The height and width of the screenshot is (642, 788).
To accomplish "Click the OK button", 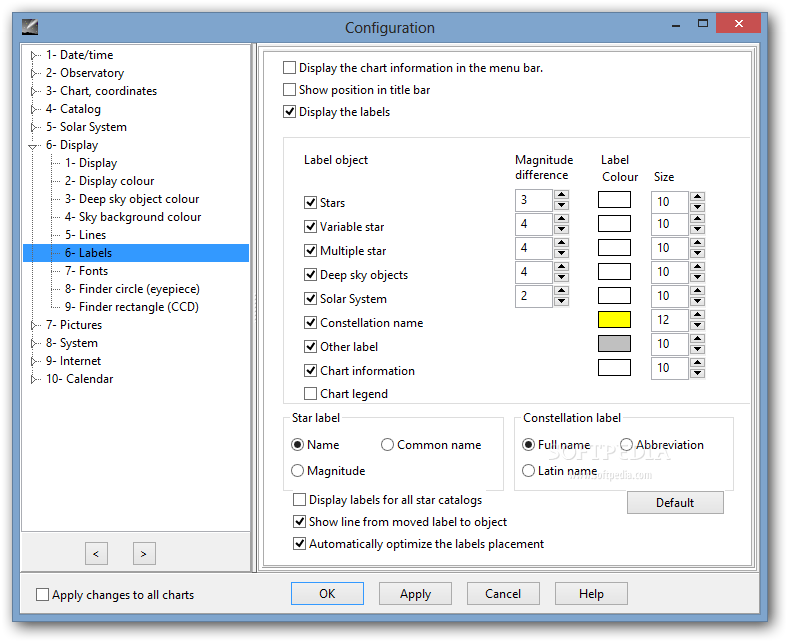I will [x=327, y=594].
